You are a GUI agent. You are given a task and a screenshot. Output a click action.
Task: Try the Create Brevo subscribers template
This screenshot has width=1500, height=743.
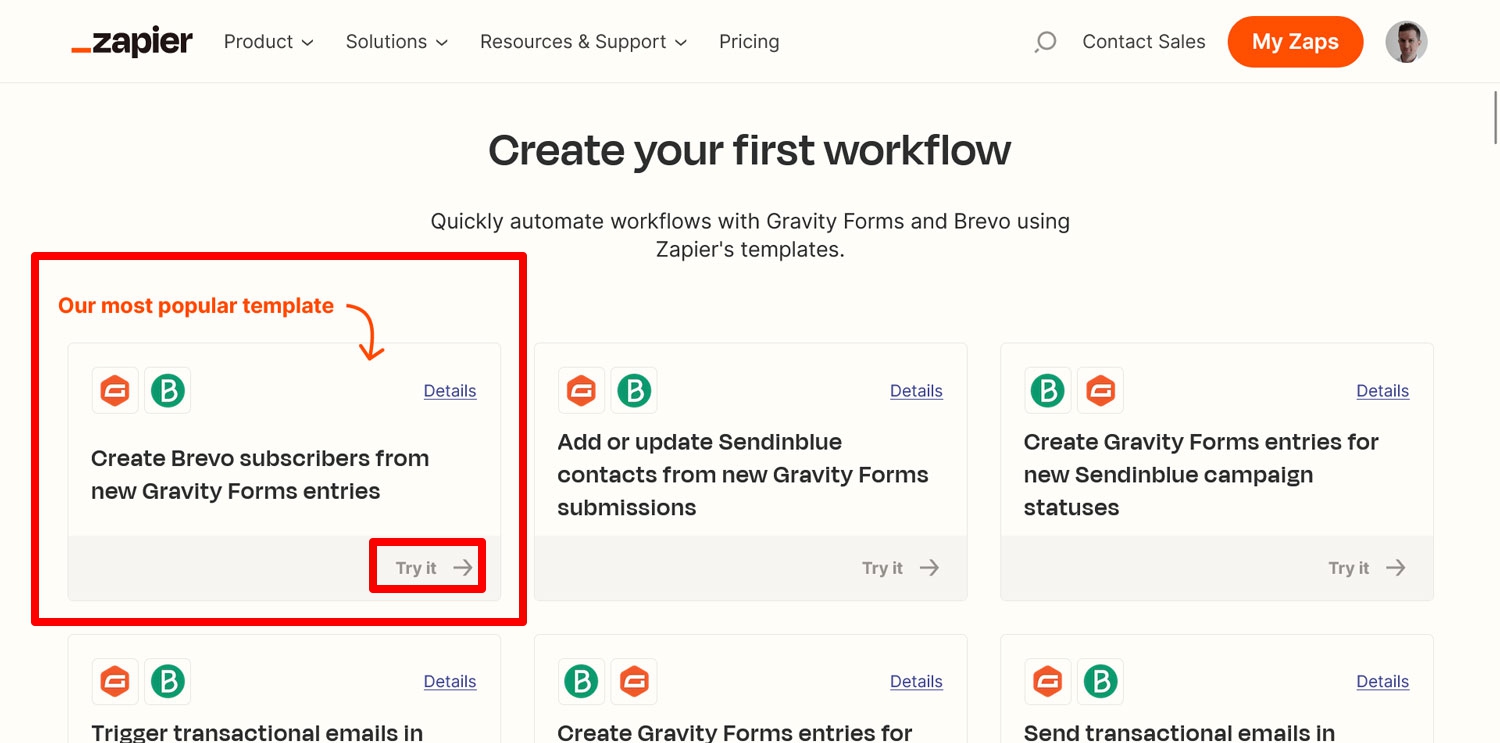(x=434, y=568)
